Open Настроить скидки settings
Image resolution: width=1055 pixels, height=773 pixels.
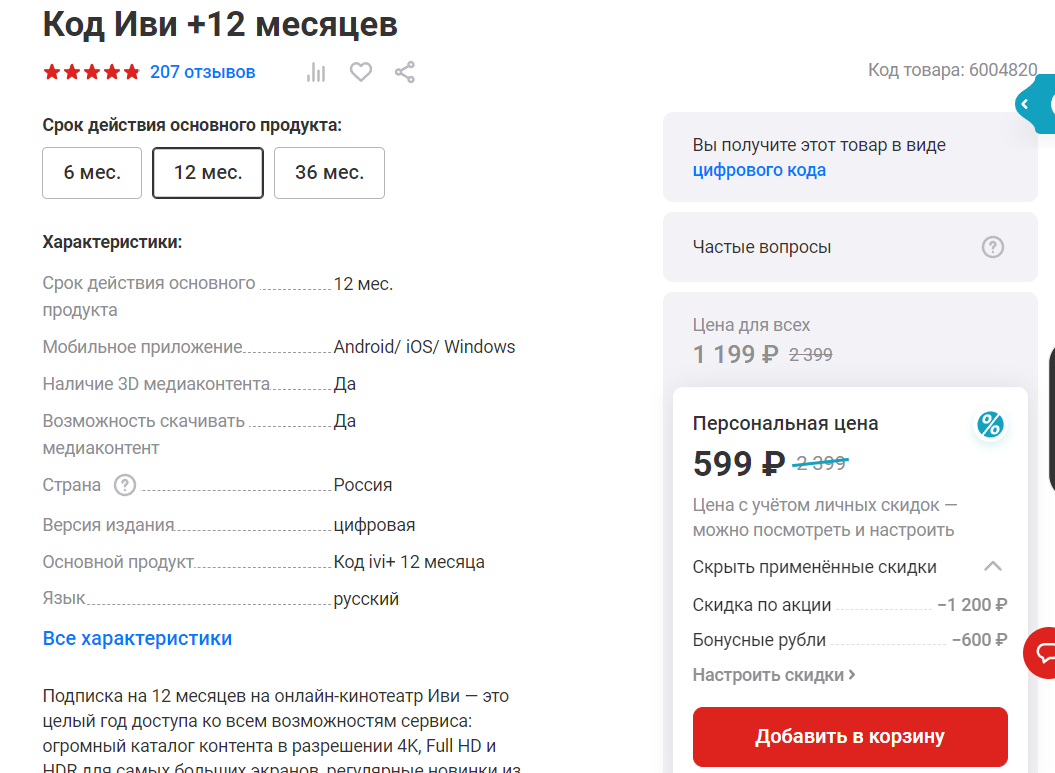774,675
